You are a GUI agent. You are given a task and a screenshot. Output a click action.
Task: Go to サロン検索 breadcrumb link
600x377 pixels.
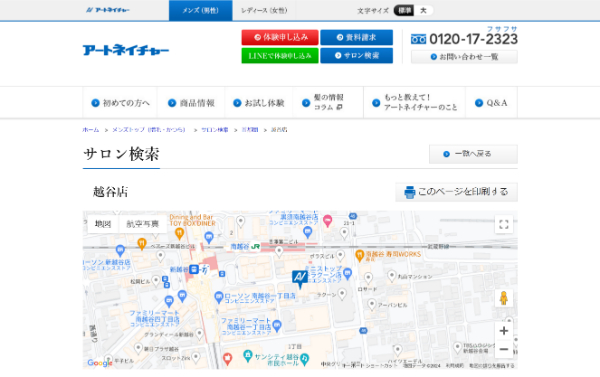215,130
